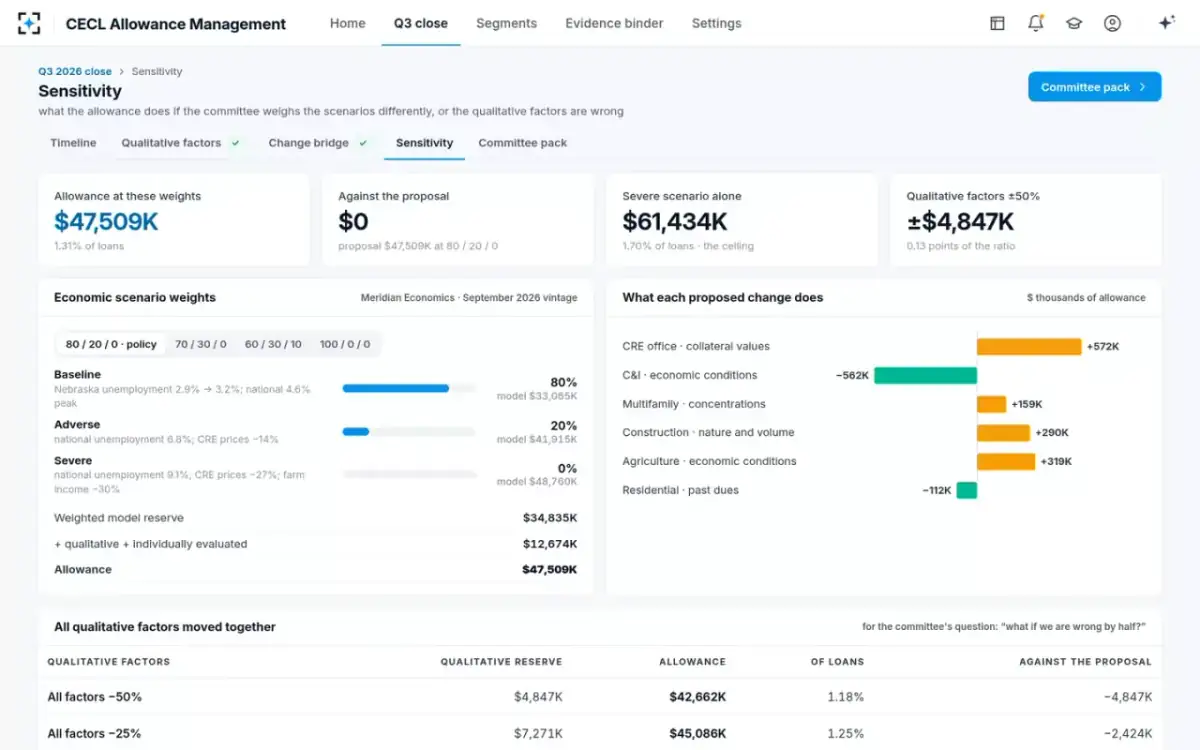
Task: Click the Agriculture +319K chart bar
Action: 1006,462
